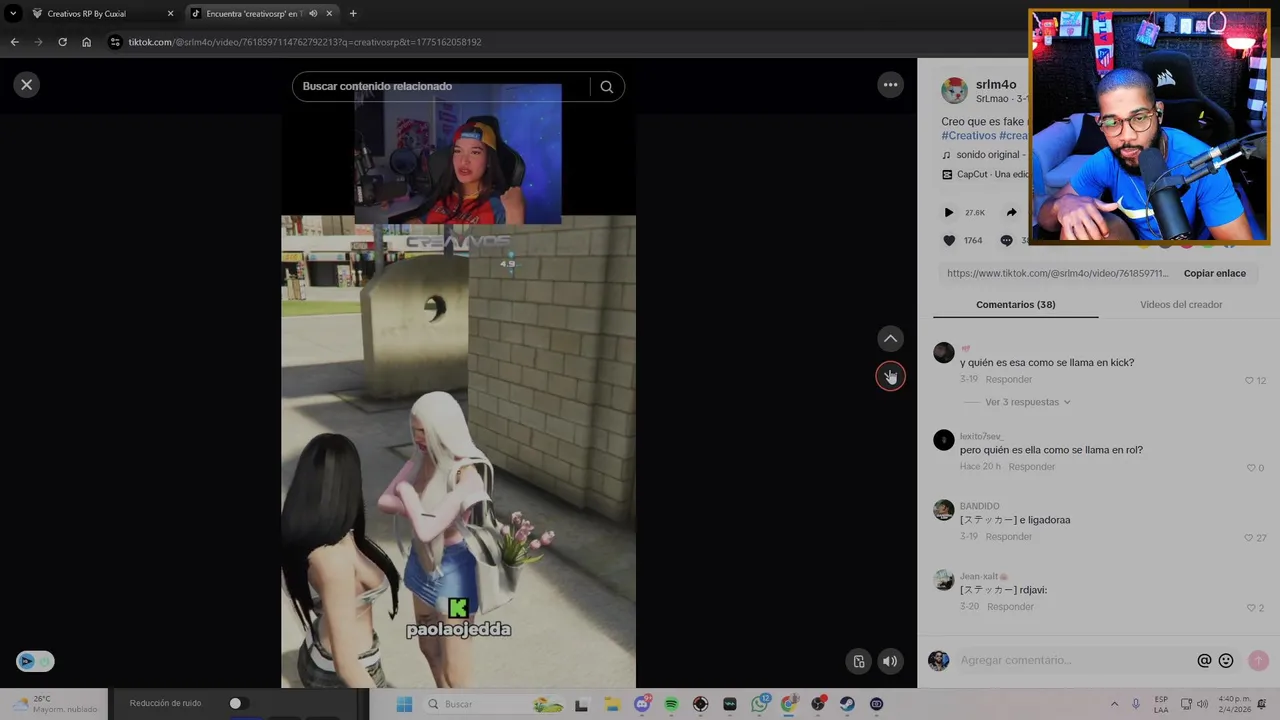Open ESP LAA language indicator

pos(1161,704)
